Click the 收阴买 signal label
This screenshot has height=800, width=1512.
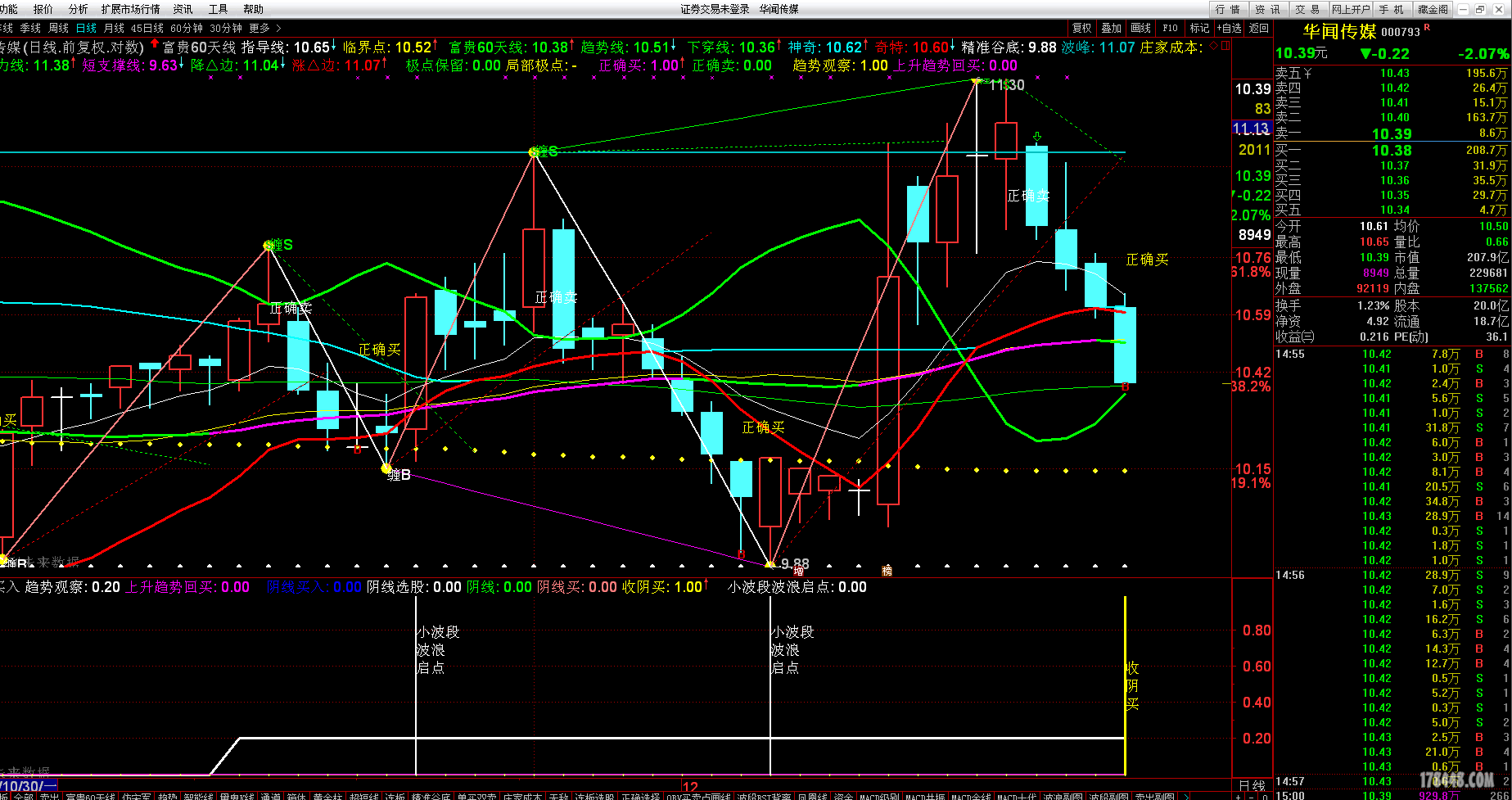(x=1132, y=686)
